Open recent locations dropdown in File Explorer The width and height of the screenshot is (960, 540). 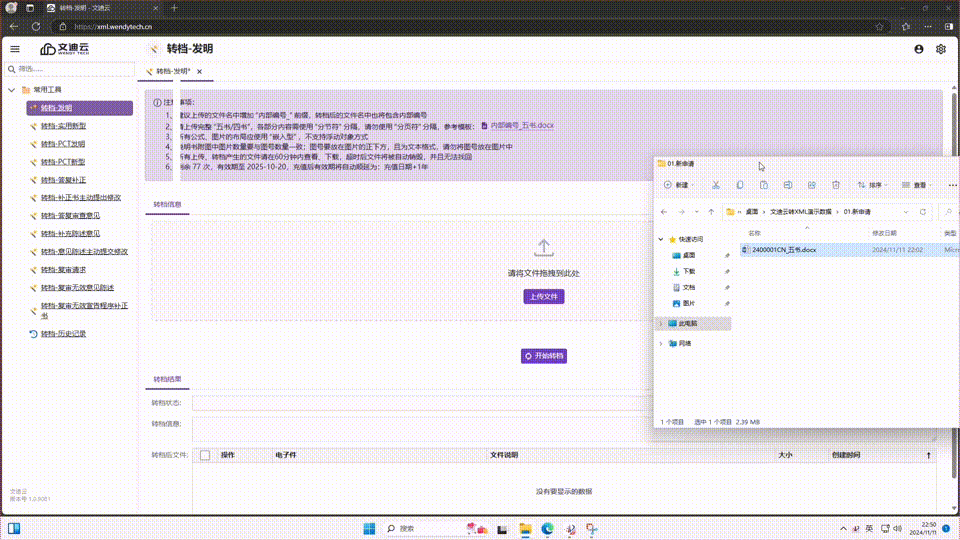[696, 212]
